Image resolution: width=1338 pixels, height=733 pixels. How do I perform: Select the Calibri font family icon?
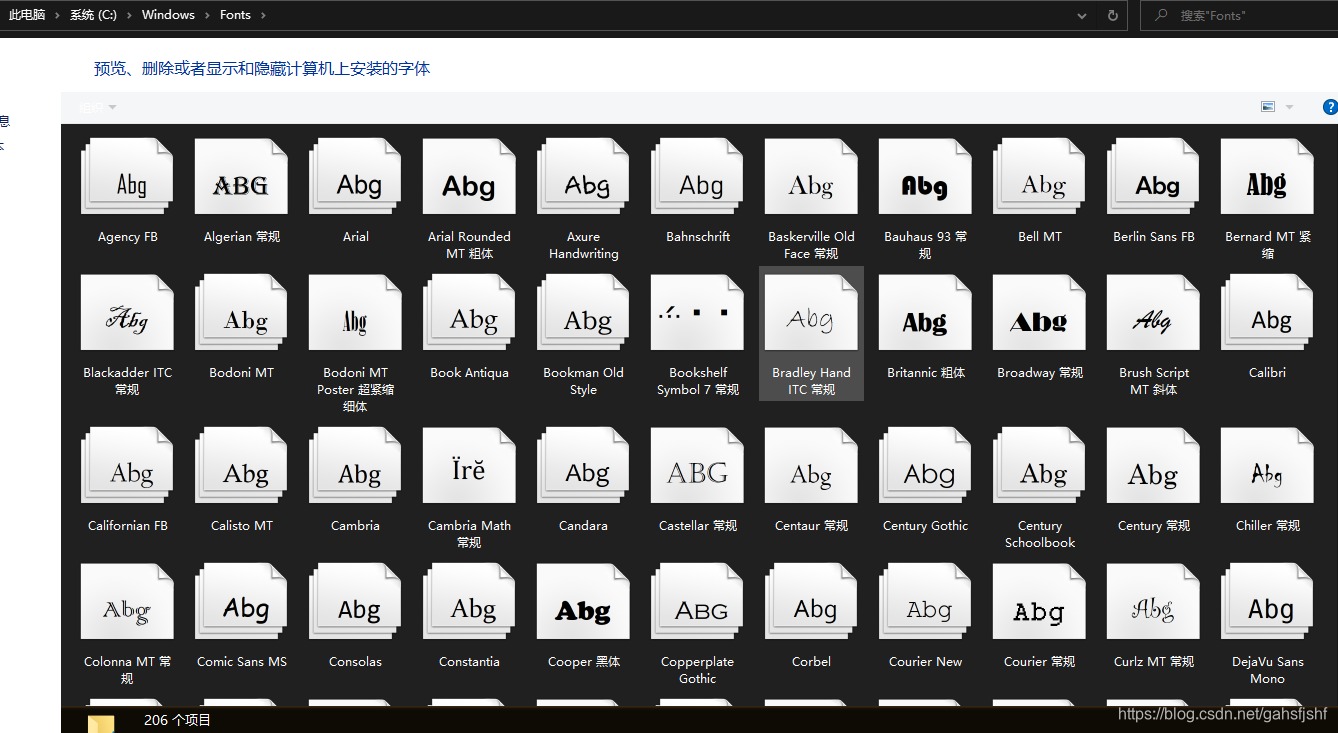tap(1267, 313)
